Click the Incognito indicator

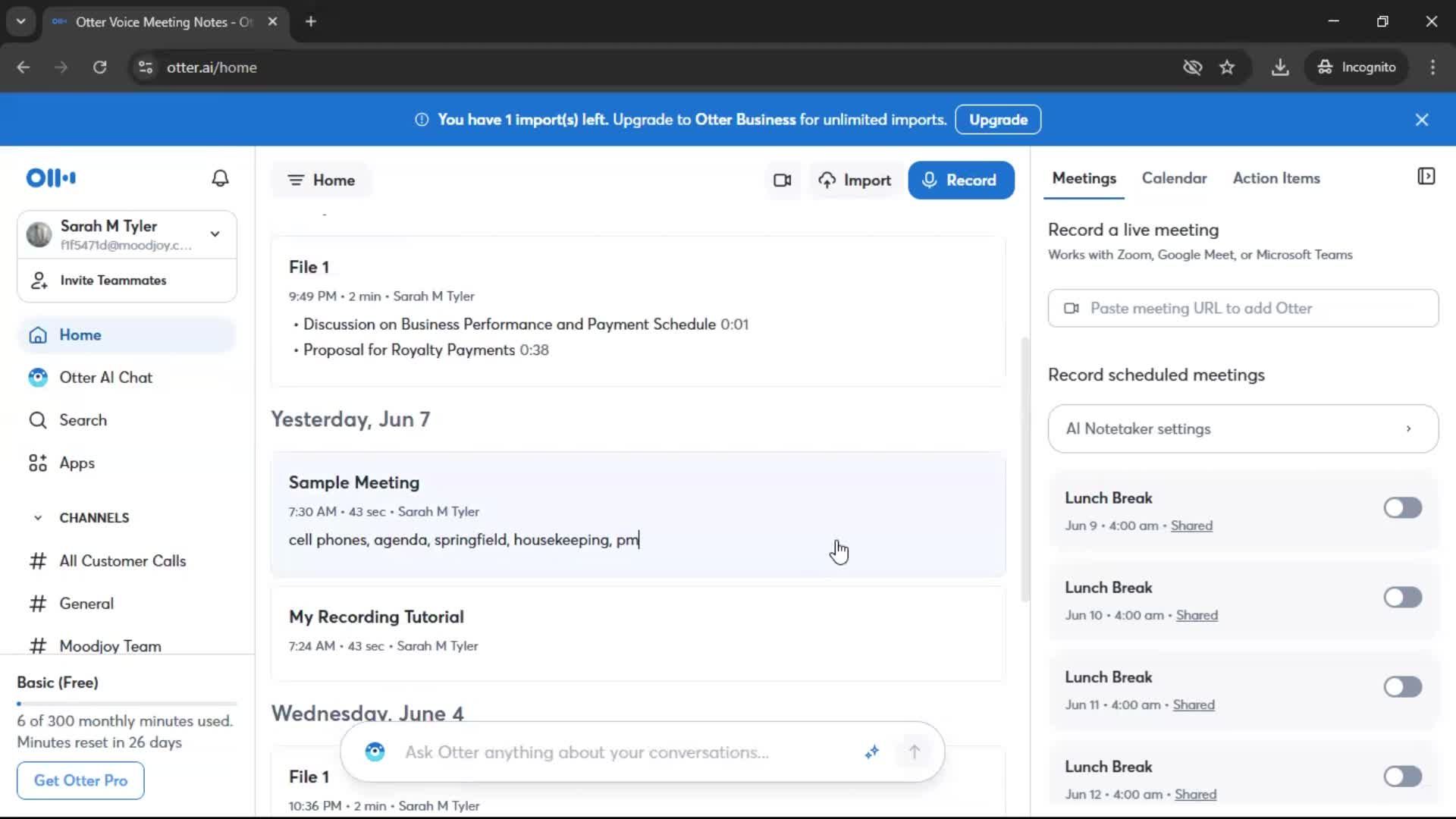(1357, 67)
